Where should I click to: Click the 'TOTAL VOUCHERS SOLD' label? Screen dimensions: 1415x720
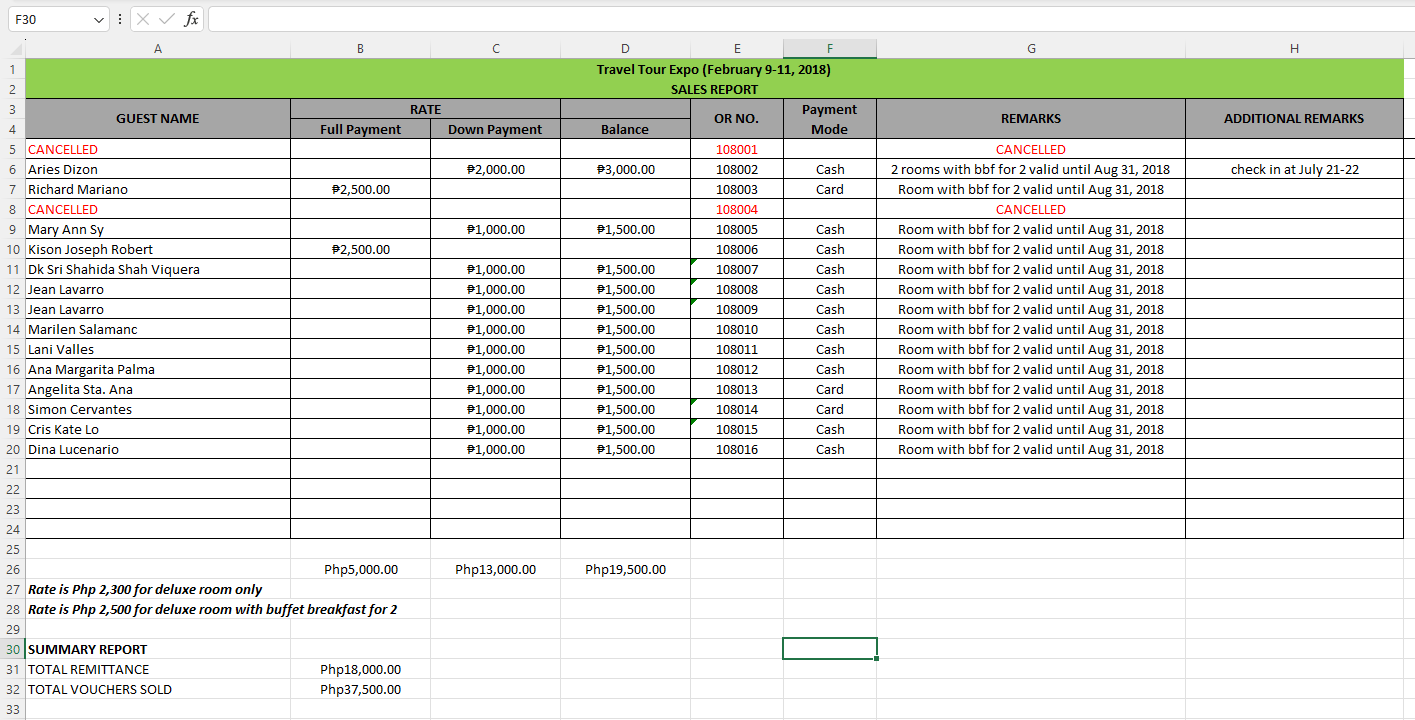100,689
